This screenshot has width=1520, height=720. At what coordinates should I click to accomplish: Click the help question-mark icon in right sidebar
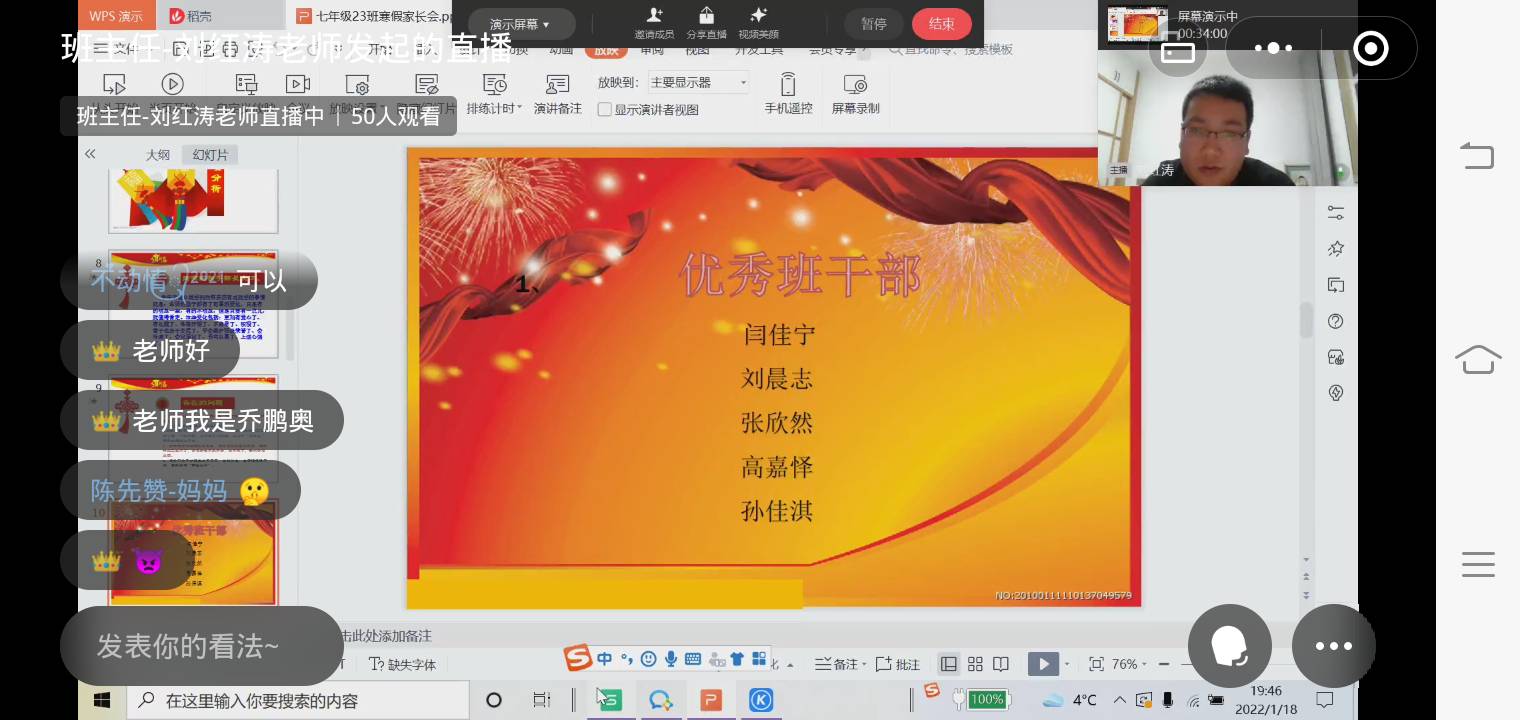pos(1336,321)
